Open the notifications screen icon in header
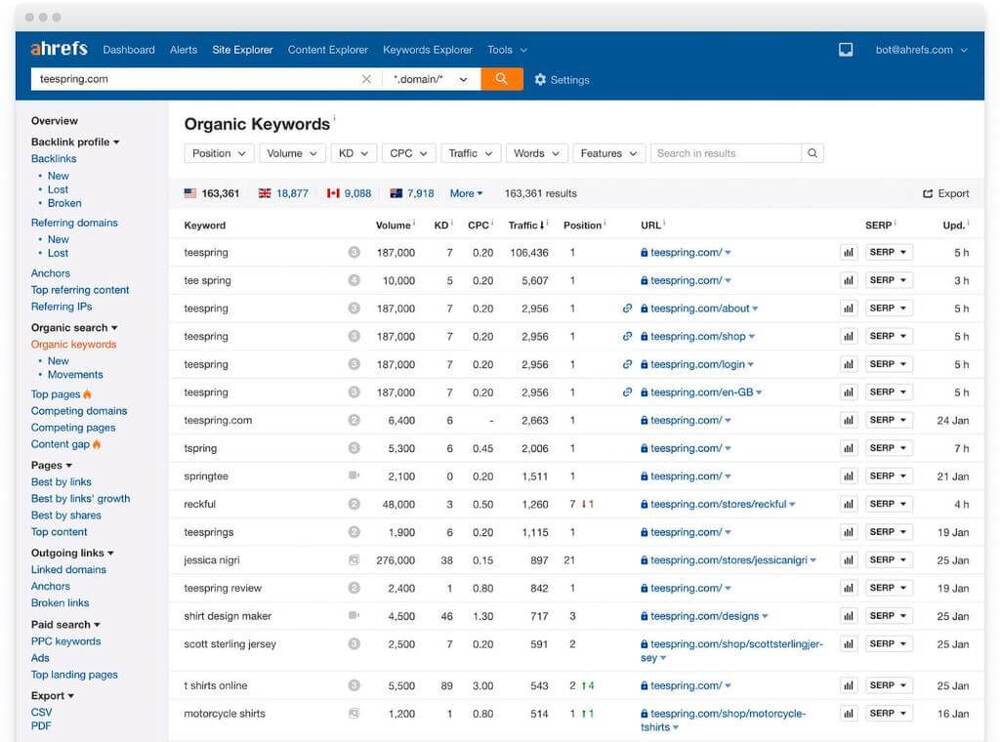 tap(846, 50)
